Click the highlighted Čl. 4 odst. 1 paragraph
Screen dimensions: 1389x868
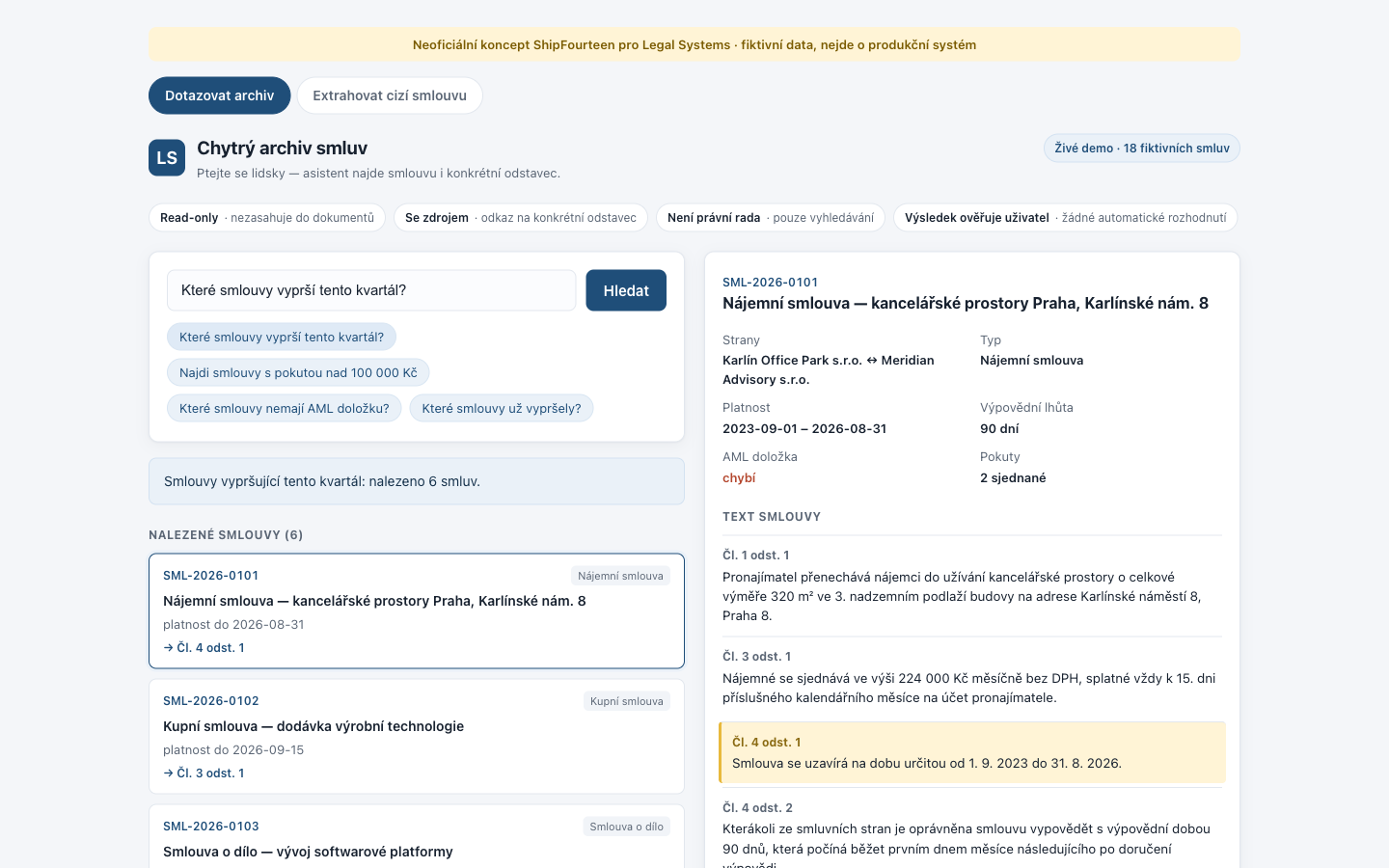pyautogui.click(x=972, y=752)
